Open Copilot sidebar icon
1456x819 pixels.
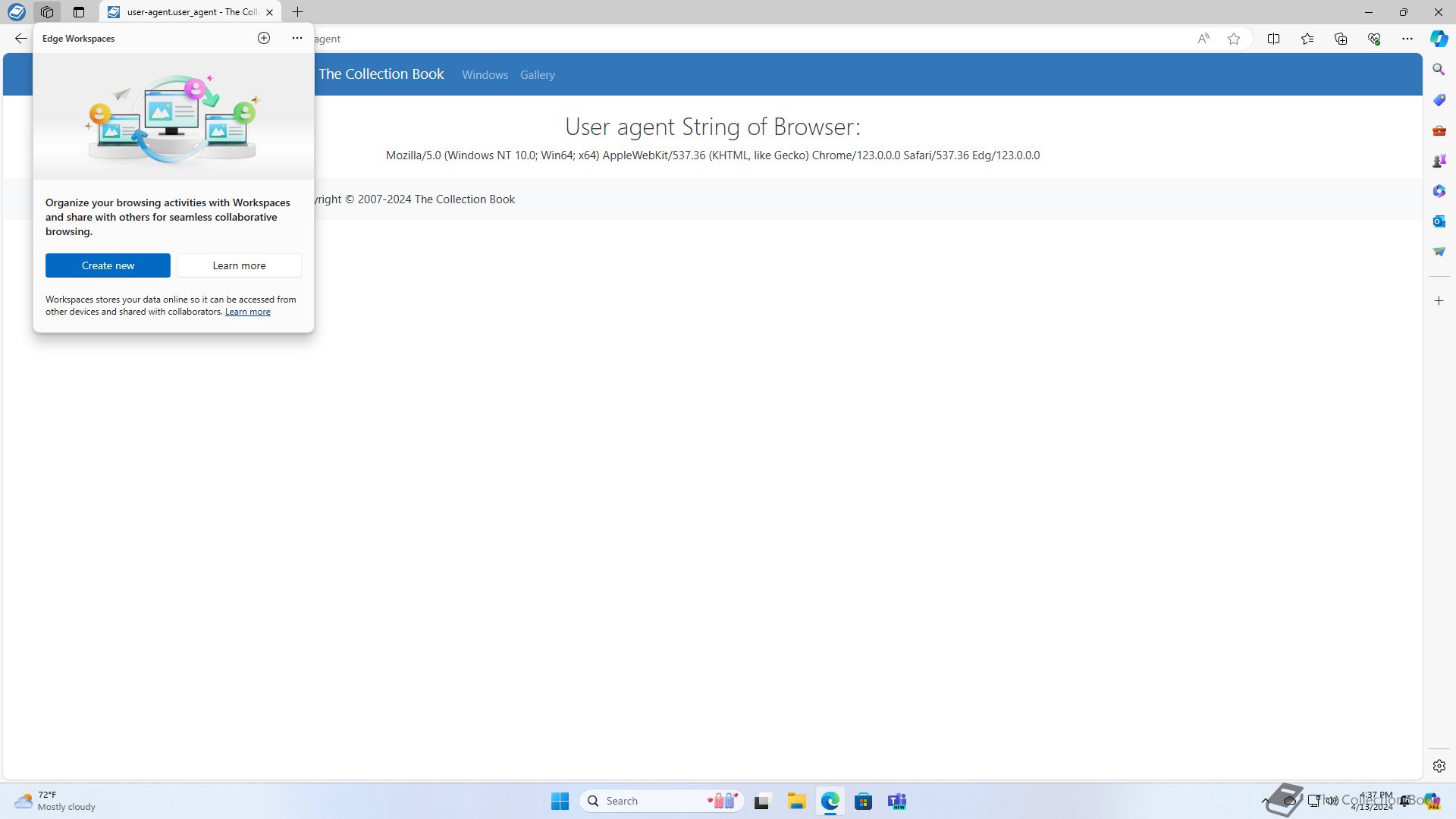coord(1439,39)
